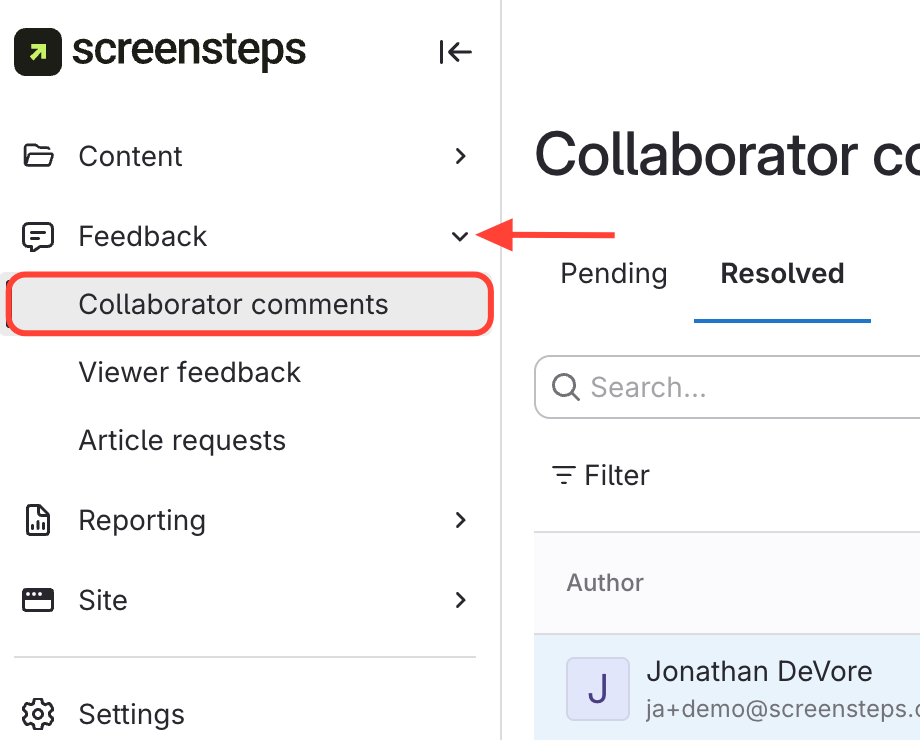Switch to the Pending tab

613,274
